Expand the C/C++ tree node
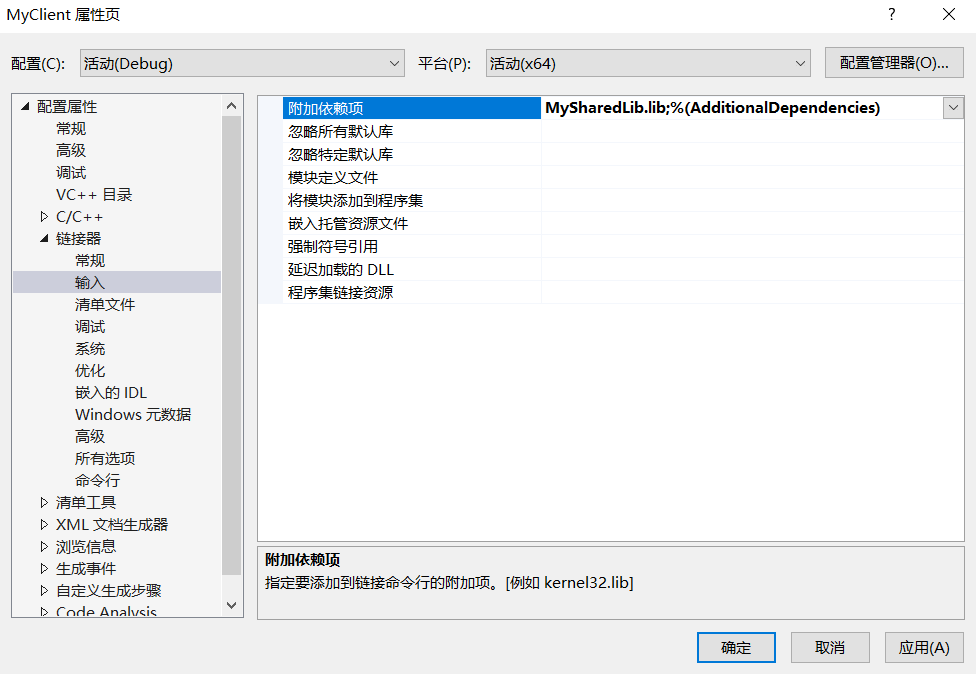The width and height of the screenshot is (976, 674). pyautogui.click(x=44, y=217)
